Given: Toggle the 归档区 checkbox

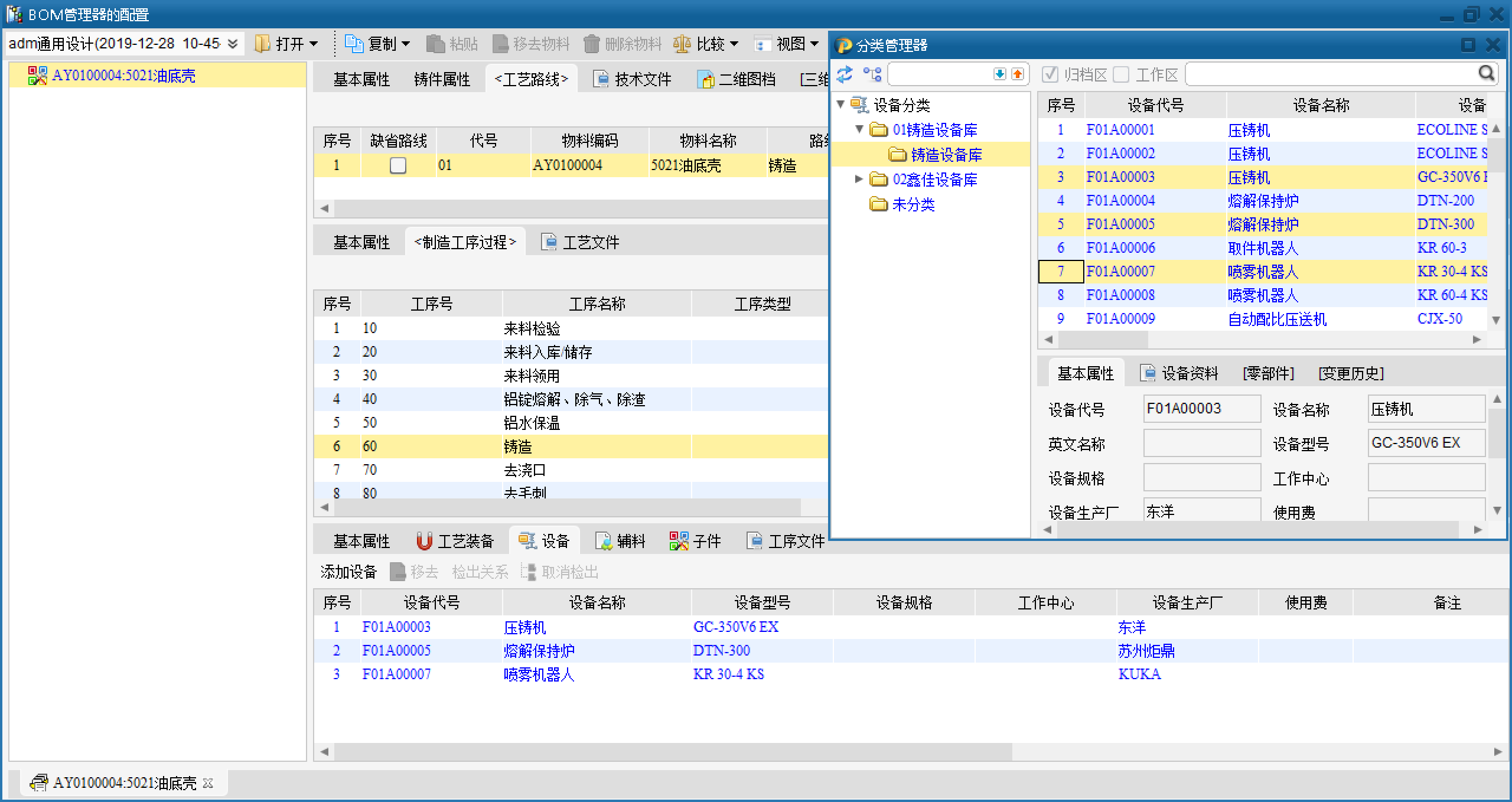Looking at the screenshot, I should 1050,74.
